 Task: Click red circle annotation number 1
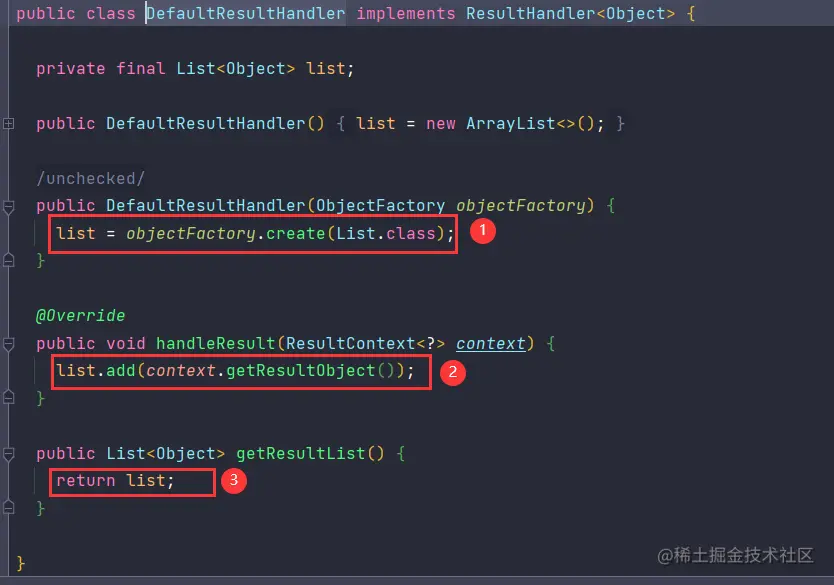click(483, 230)
